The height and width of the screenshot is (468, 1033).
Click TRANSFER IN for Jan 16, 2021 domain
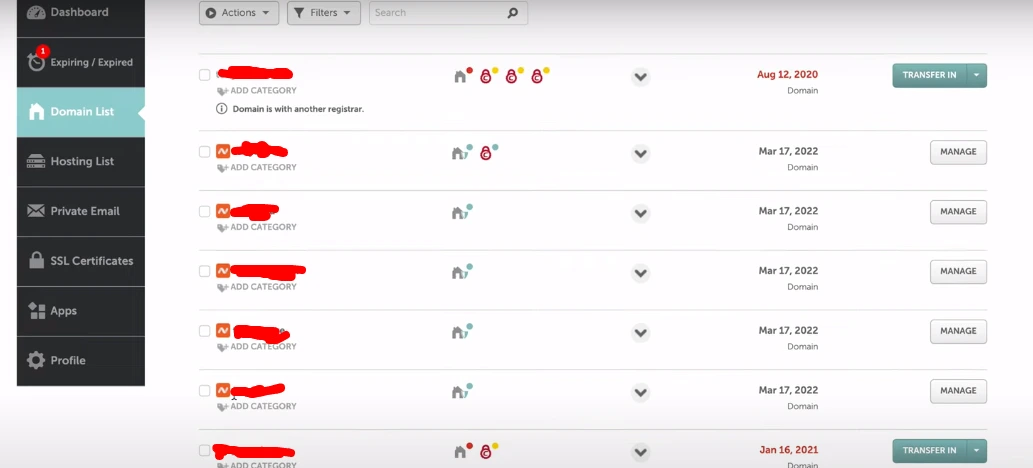coord(929,451)
